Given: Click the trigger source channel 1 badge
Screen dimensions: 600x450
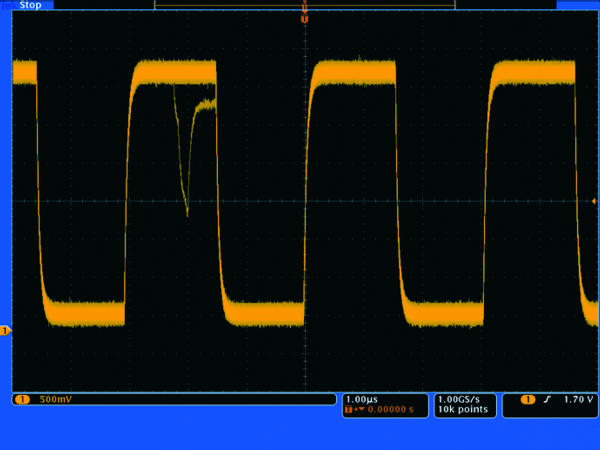Looking at the screenshot, I should point(526,399).
